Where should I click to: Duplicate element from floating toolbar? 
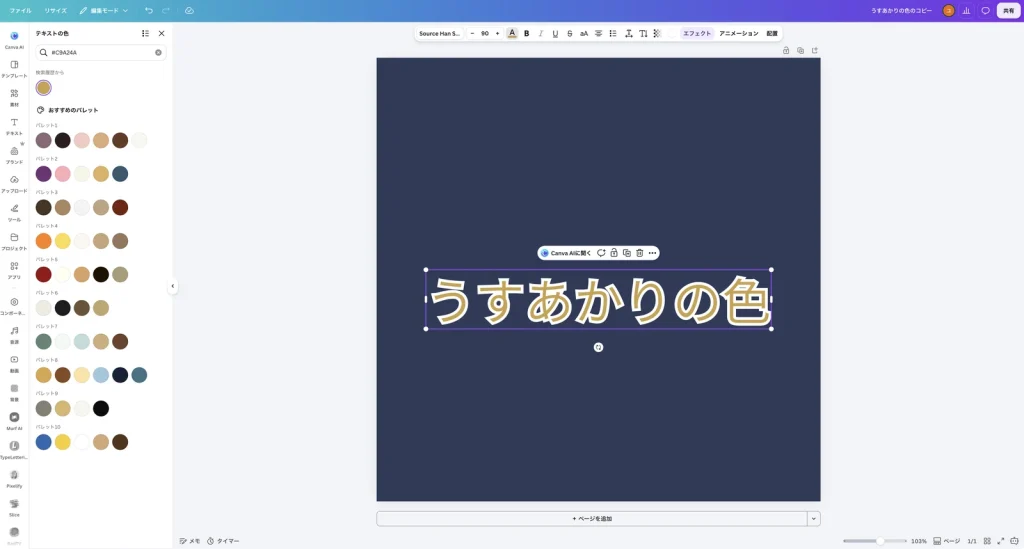(626, 253)
